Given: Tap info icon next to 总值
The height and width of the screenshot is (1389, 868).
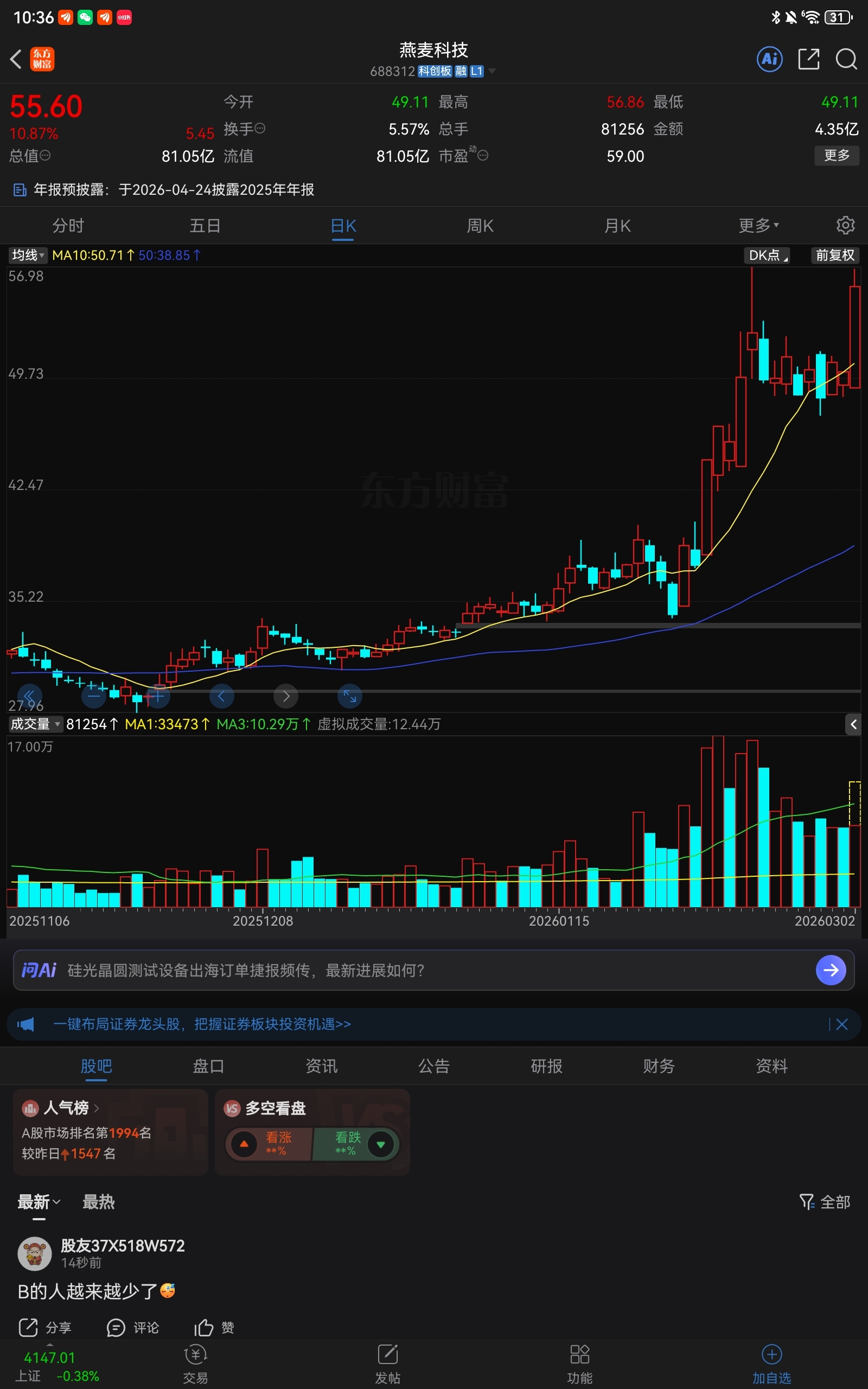Looking at the screenshot, I should (x=46, y=156).
